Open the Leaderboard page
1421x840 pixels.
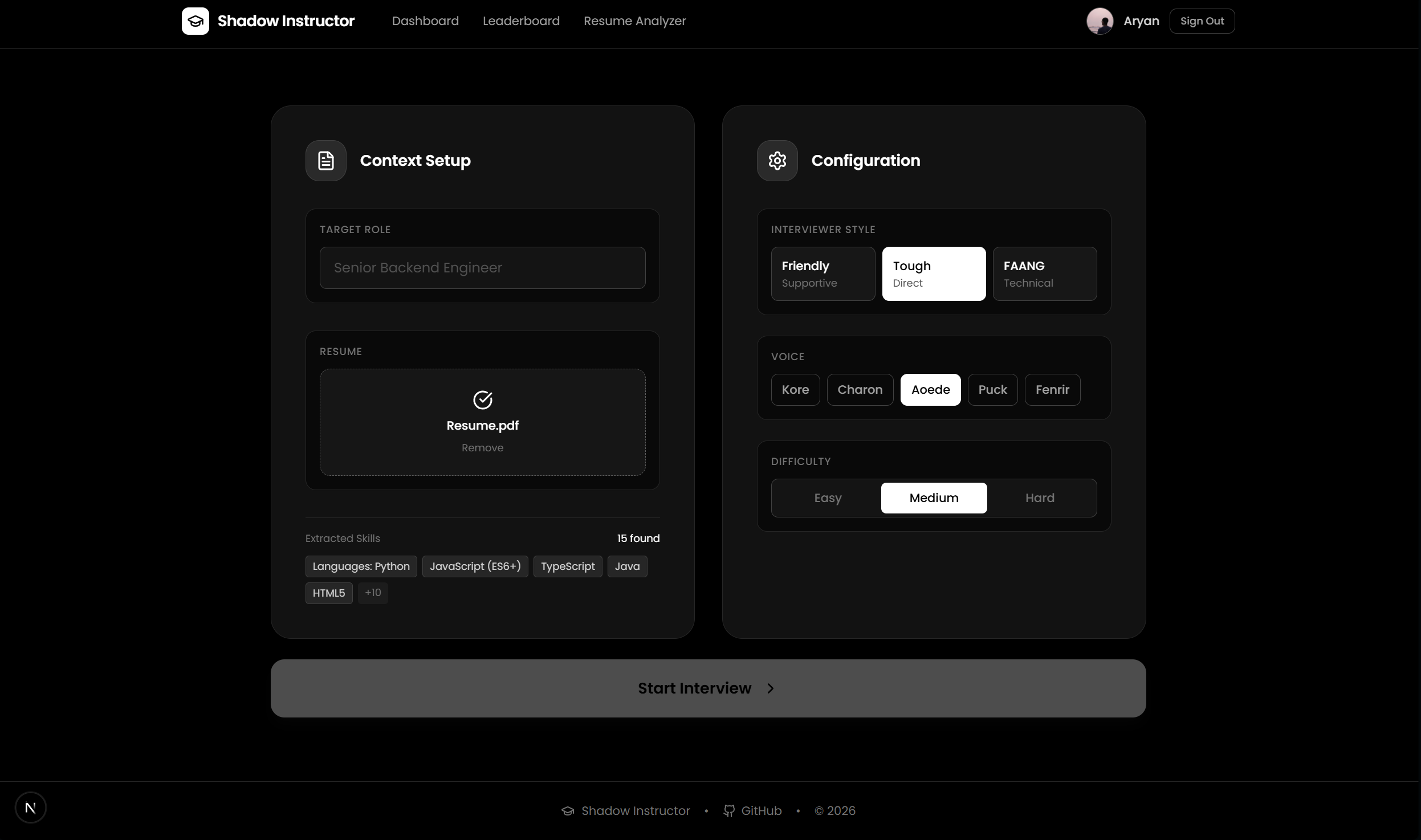pyautogui.click(x=521, y=21)
